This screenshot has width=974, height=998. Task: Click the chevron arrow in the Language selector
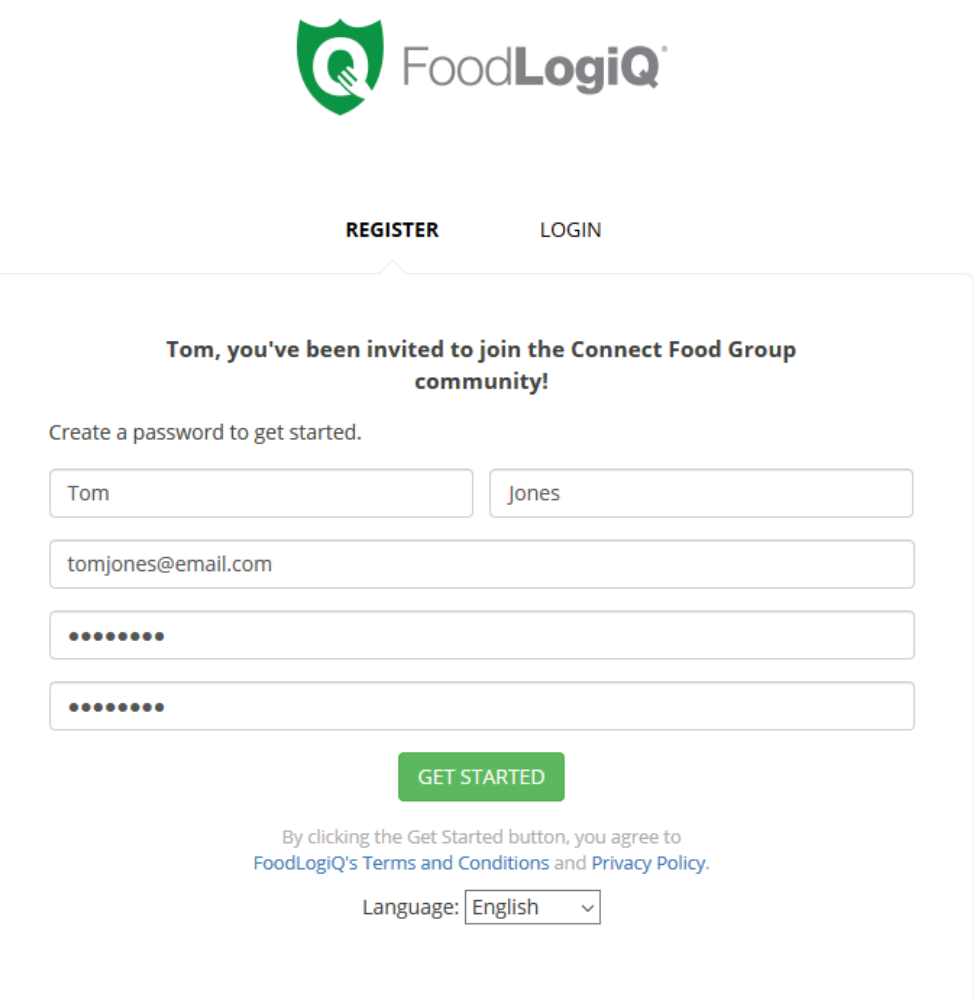click(x=588, y=908)
